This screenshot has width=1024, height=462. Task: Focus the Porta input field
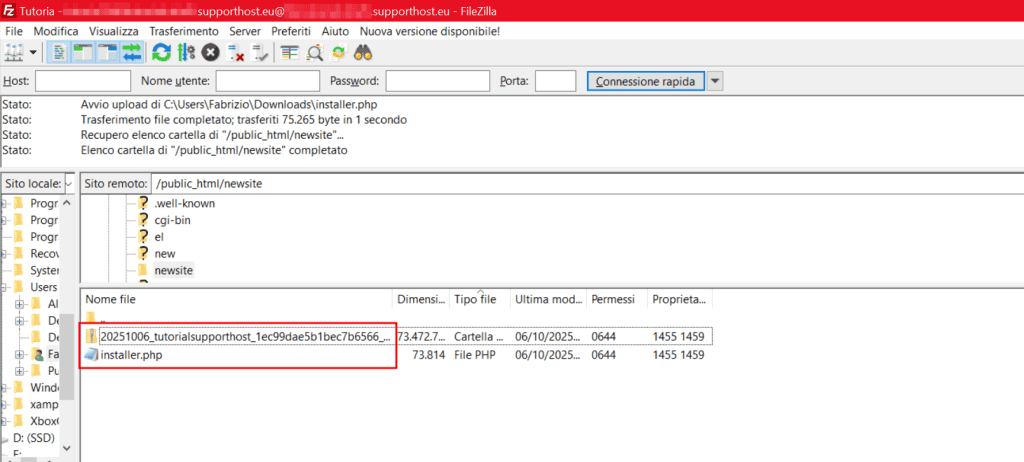click(555, 81)
